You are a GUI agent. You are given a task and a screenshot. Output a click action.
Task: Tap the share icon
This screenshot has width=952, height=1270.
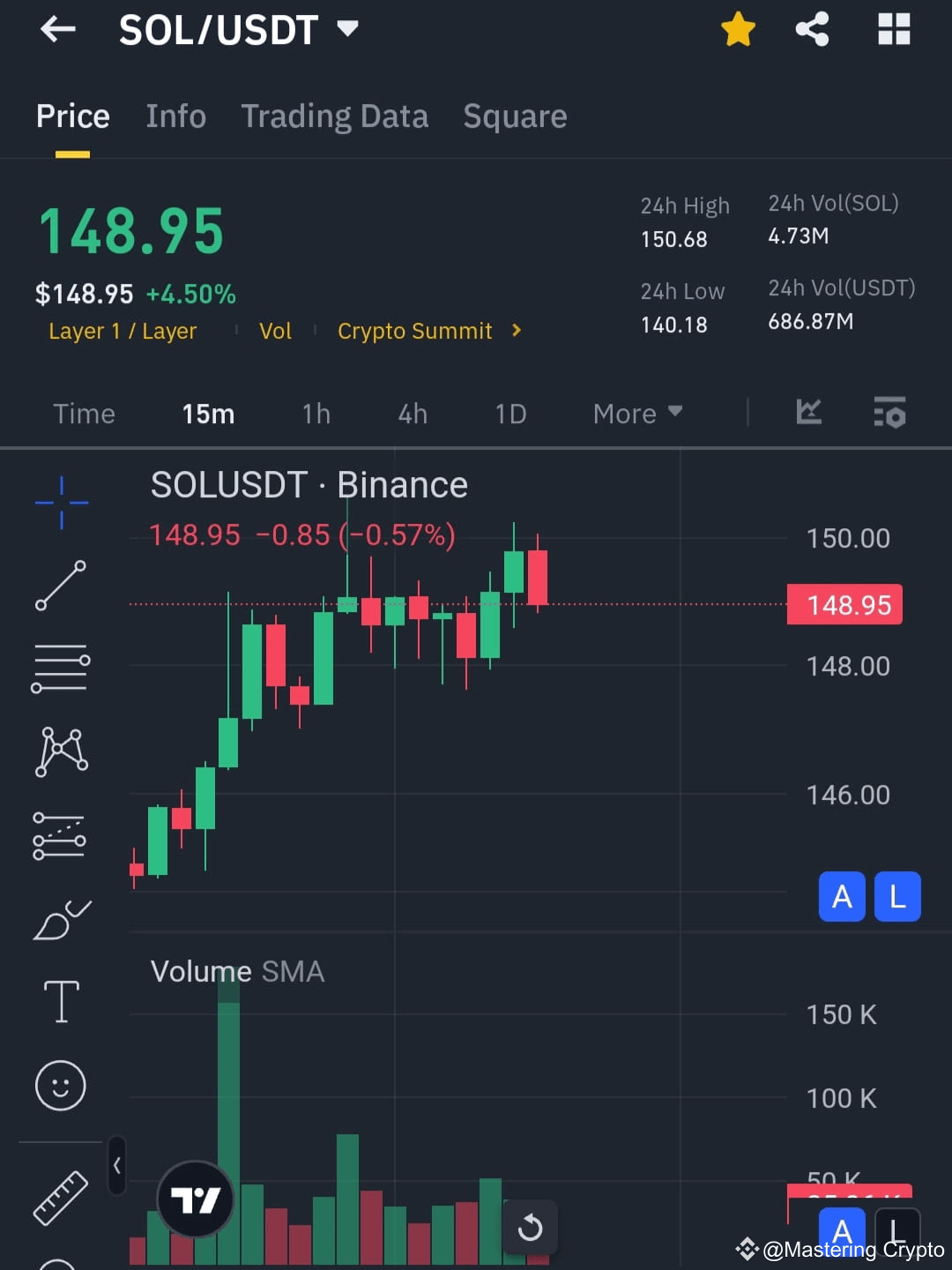coord(811,28)
